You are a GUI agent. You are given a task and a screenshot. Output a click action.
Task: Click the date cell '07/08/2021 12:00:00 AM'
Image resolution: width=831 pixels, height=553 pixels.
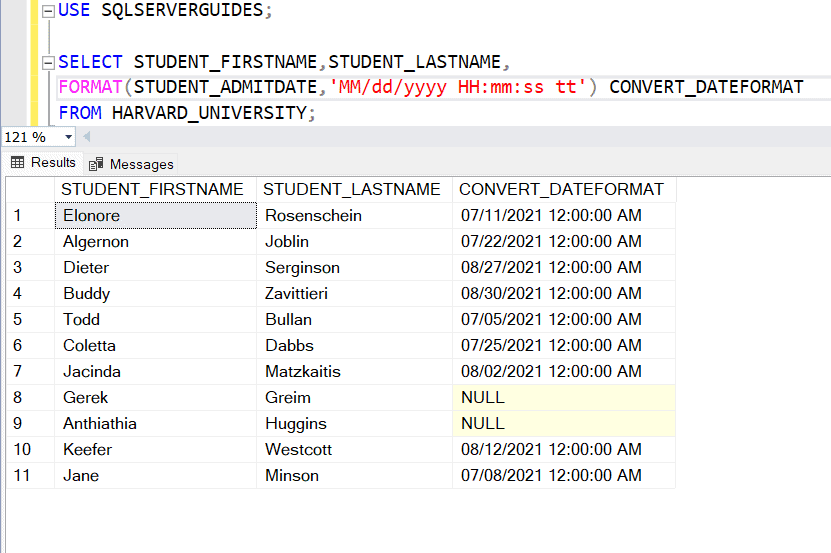point(564,475)
